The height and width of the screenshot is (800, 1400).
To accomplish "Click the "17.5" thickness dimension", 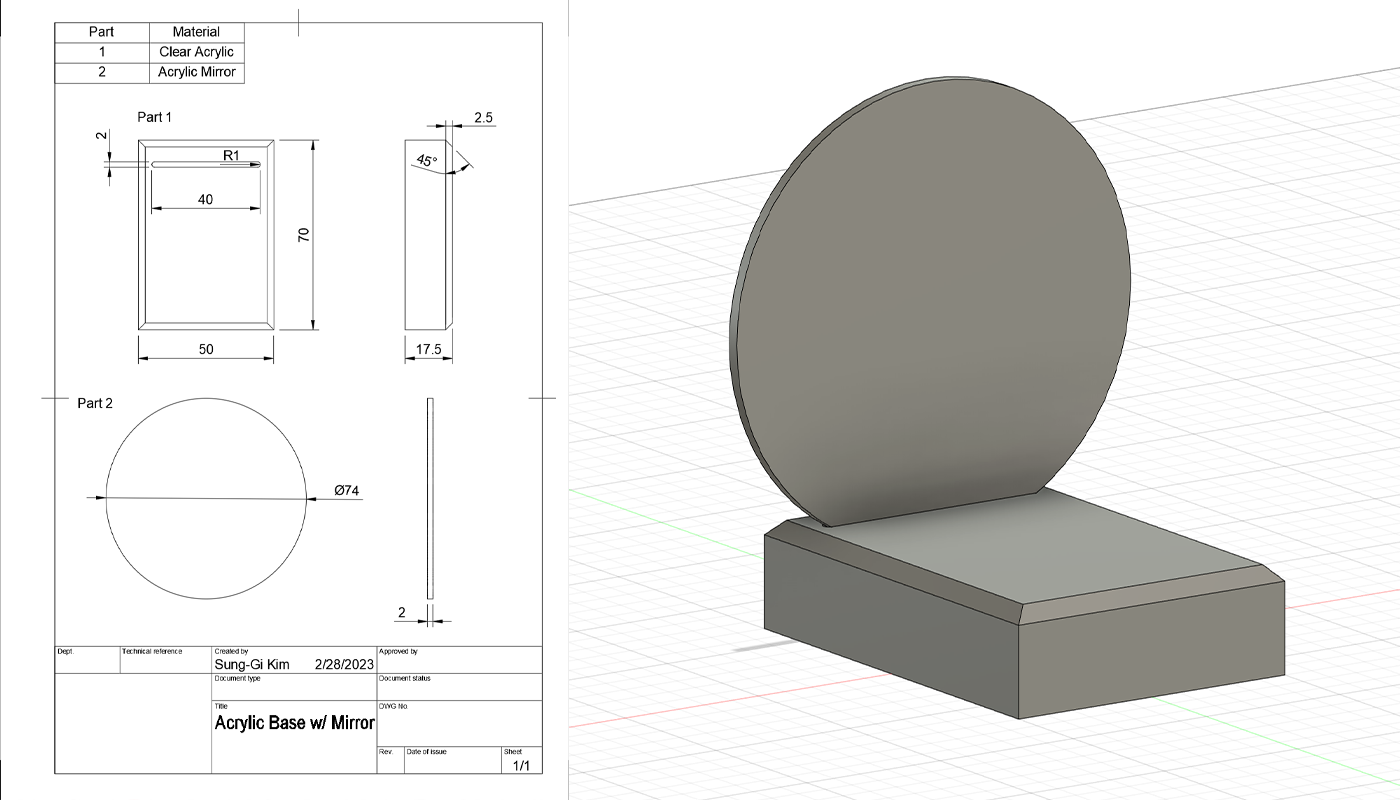I will click(430, 349).
